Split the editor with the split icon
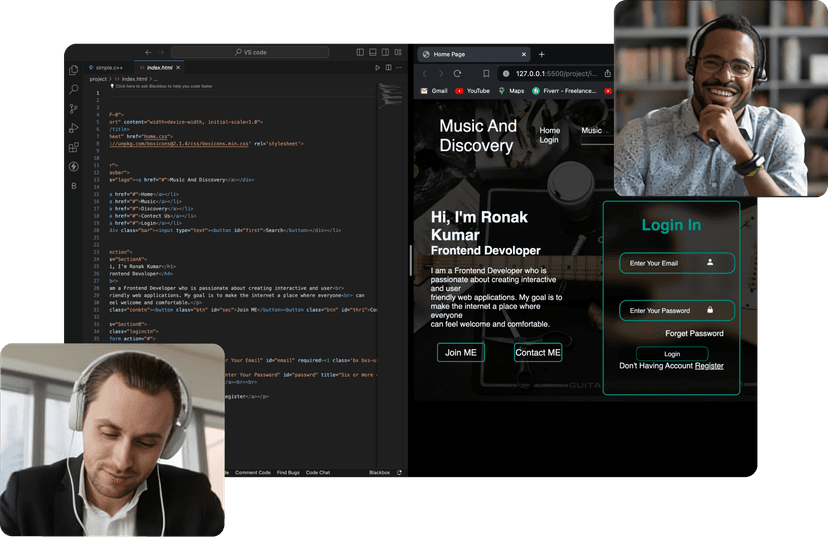The height and width of the screenshot is (537, 828). pyautogui.click(x=389, y=68)
